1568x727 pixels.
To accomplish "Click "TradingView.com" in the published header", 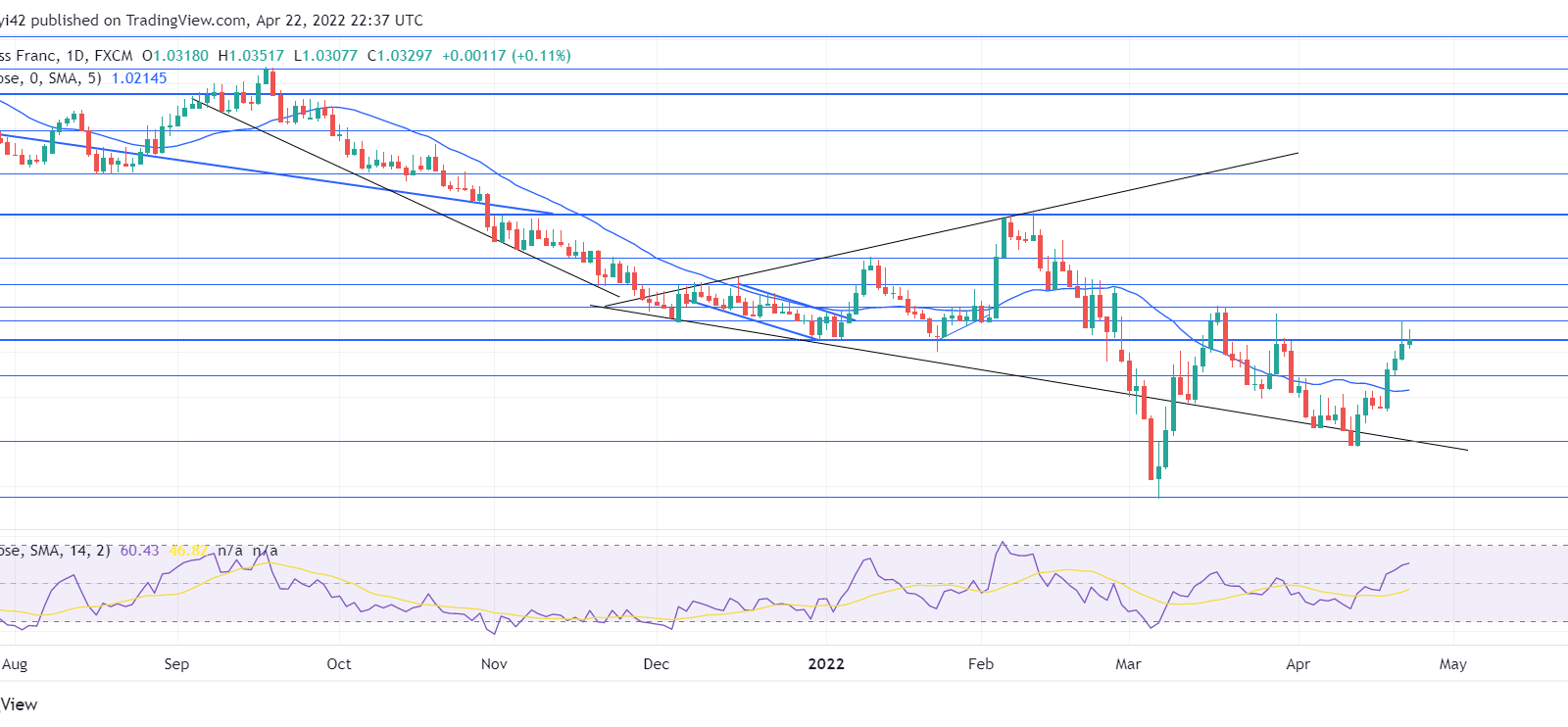I will point(186,20).
